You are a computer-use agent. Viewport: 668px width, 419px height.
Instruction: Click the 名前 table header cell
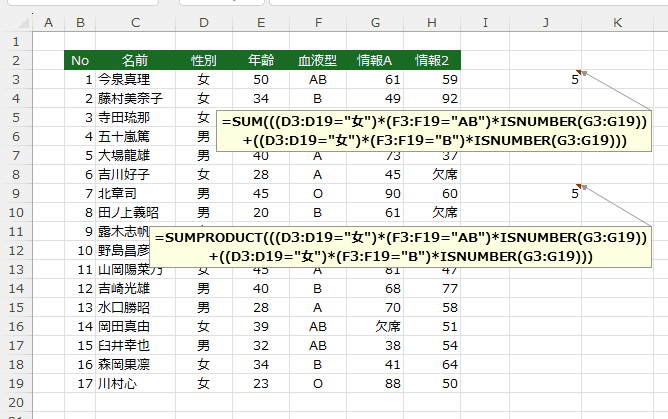pos(137,61)
